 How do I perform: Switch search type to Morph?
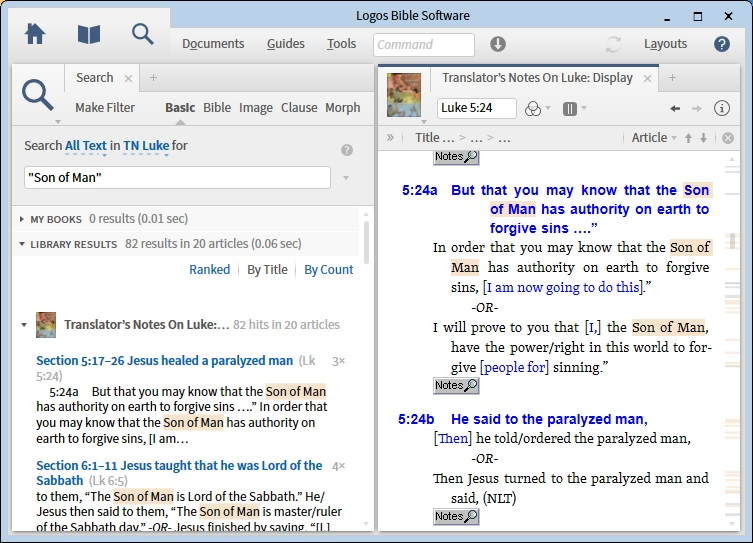click(342, 108)
